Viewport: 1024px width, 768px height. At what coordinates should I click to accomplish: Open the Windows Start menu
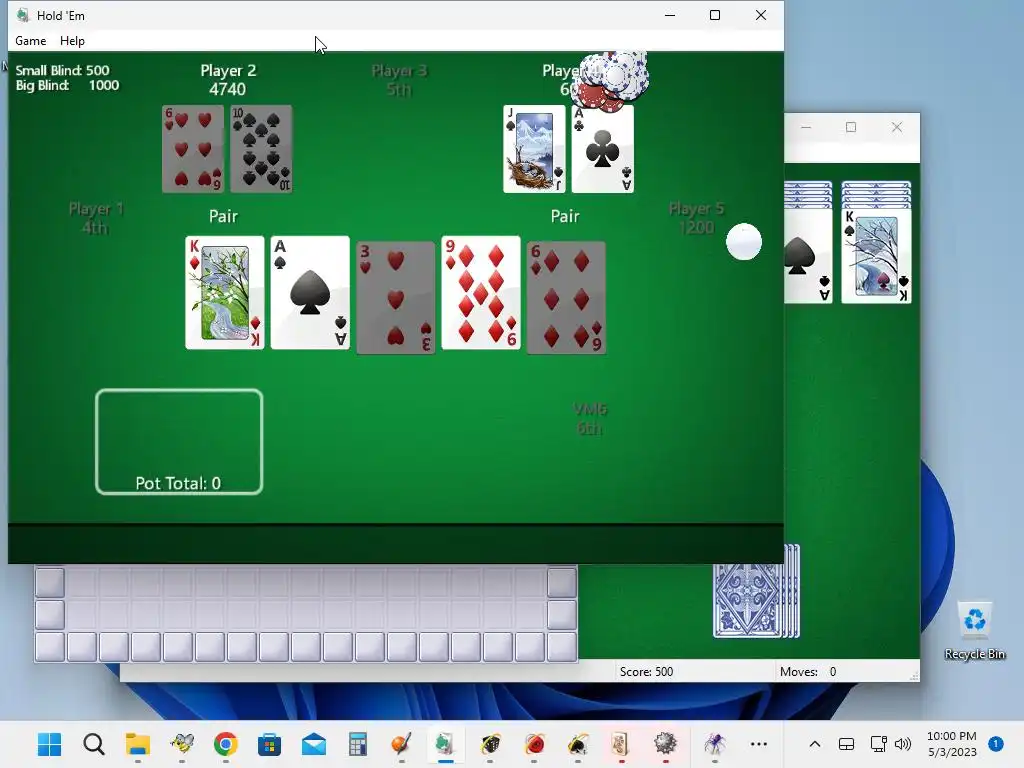pyautogui.click(x=50, y=744)
